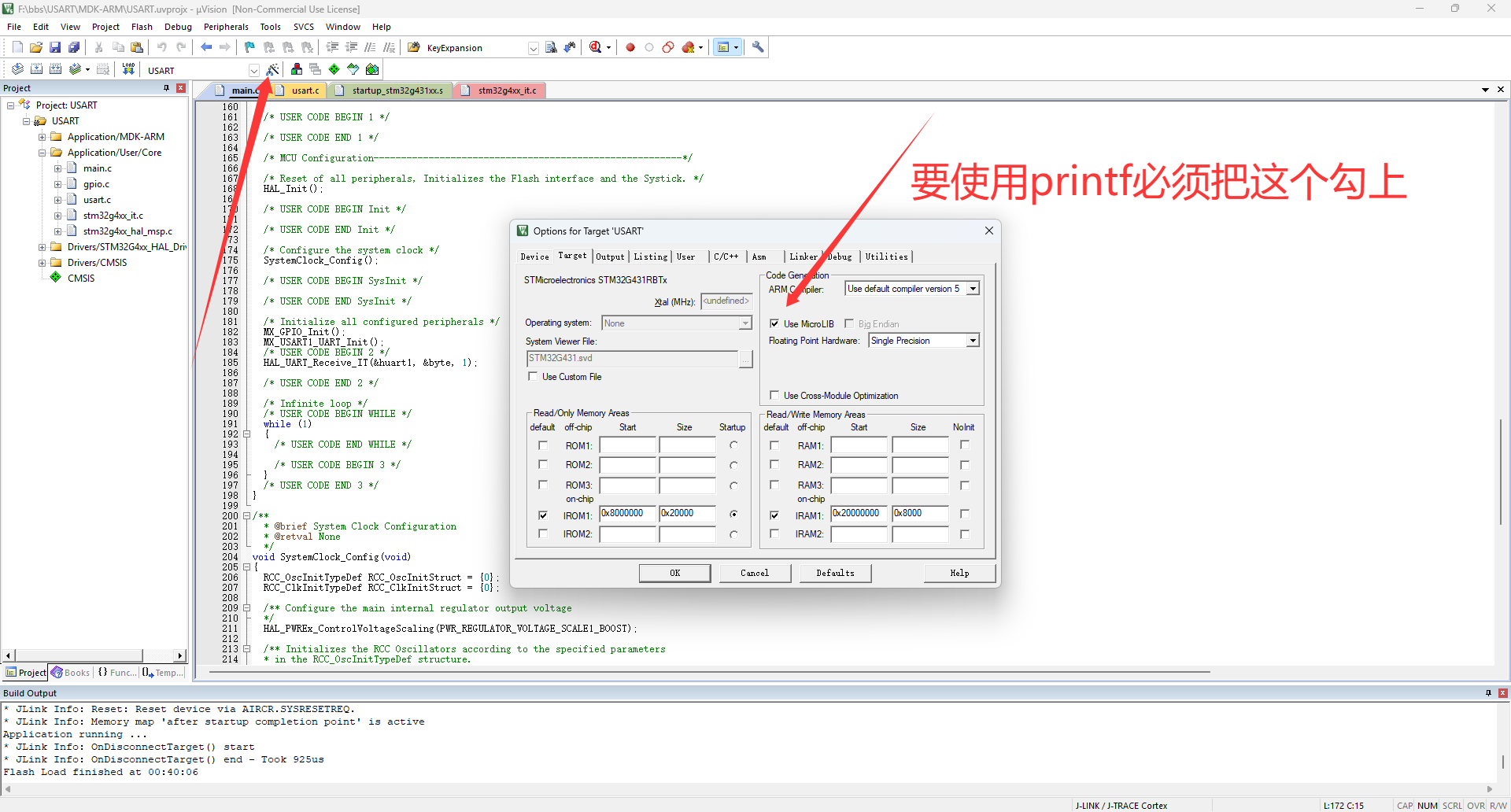Click the OK button in options dialog
The height and width of the screenshot is (812, 1511).
coord(674,573)
